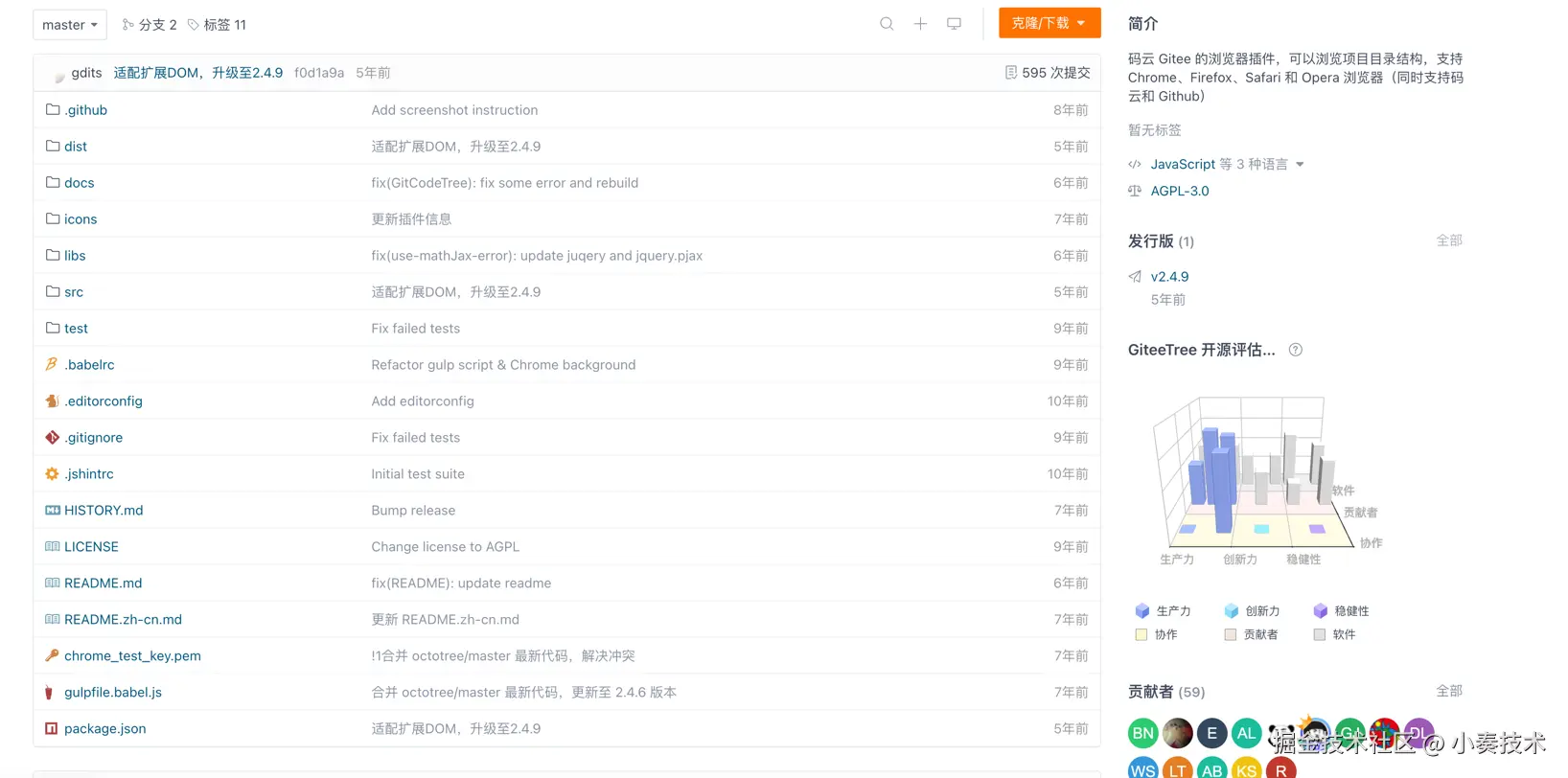Image resolution: width=1568 pixels, height=778 pixels.
Task: Open the 克隆/下载 dropdown button
Action: click(1049, 23)
